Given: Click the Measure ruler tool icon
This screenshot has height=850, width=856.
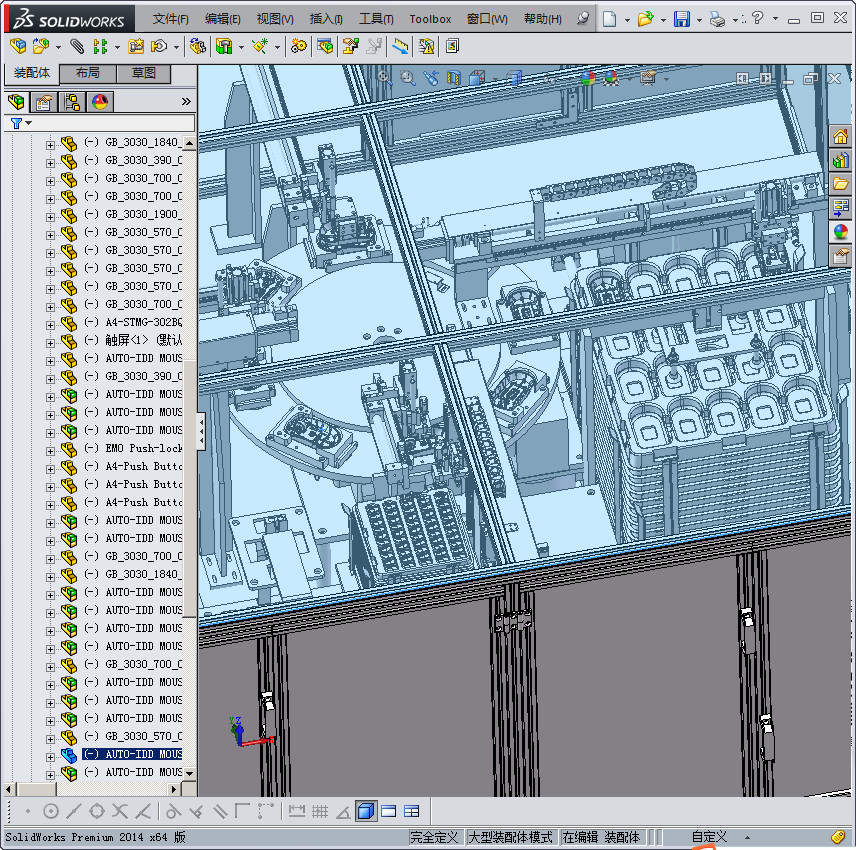Looking at the screenshot, I should [398, 46].
